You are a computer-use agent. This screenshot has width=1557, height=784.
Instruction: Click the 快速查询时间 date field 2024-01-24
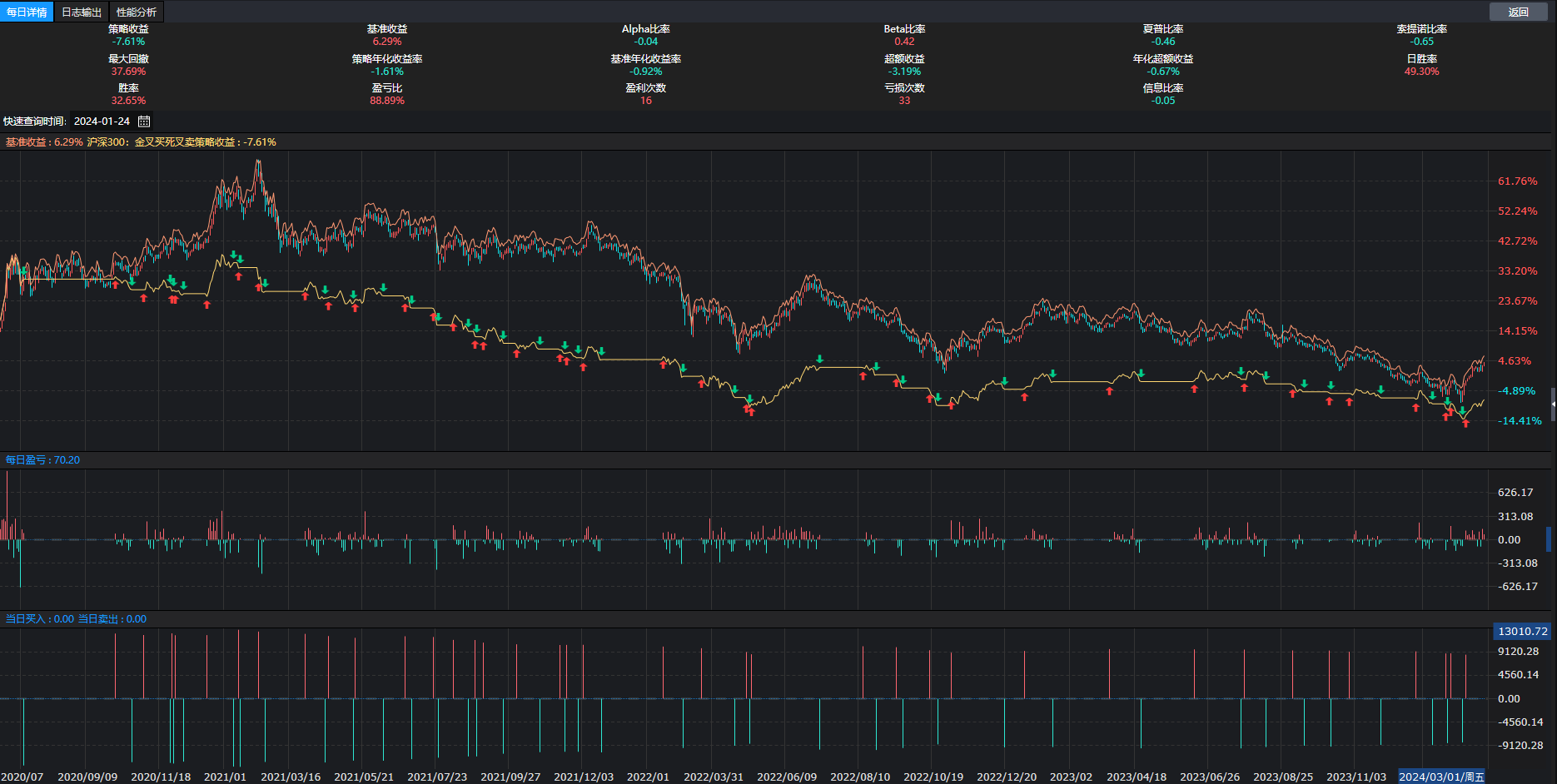[x=102, y=122]
